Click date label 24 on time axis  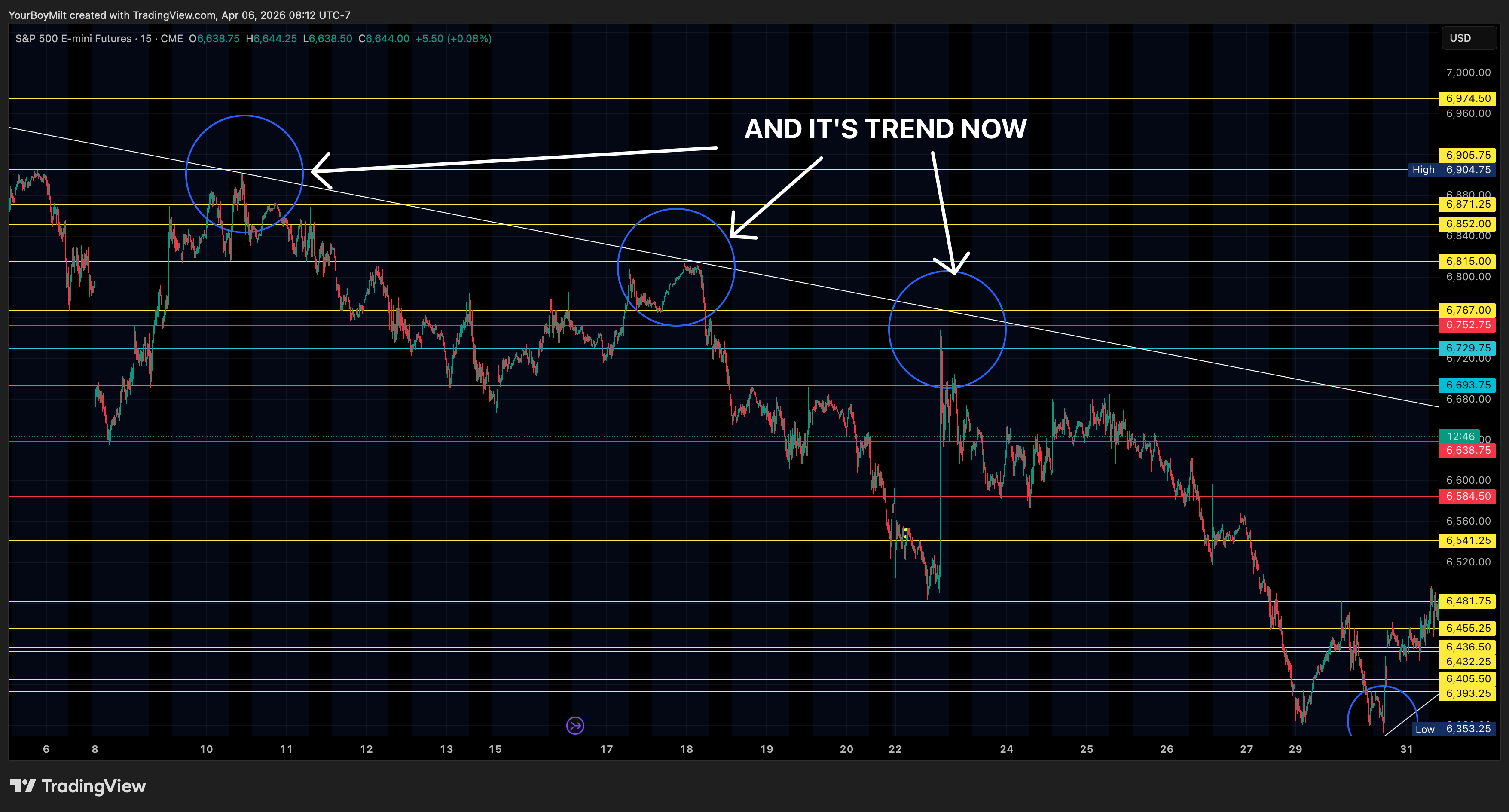tap(1006, 749)
